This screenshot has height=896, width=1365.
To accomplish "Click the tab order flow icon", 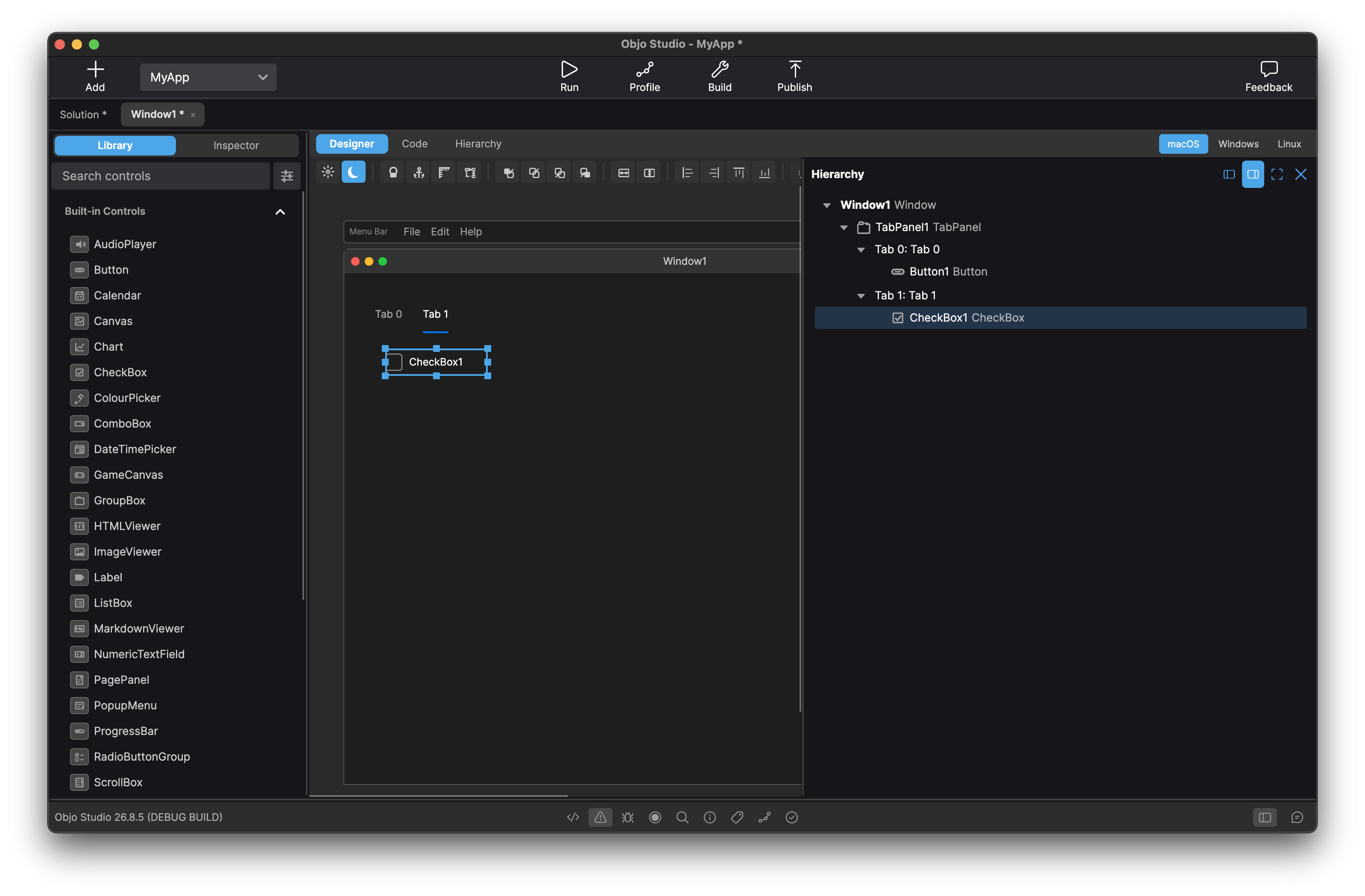I will 470,173.
